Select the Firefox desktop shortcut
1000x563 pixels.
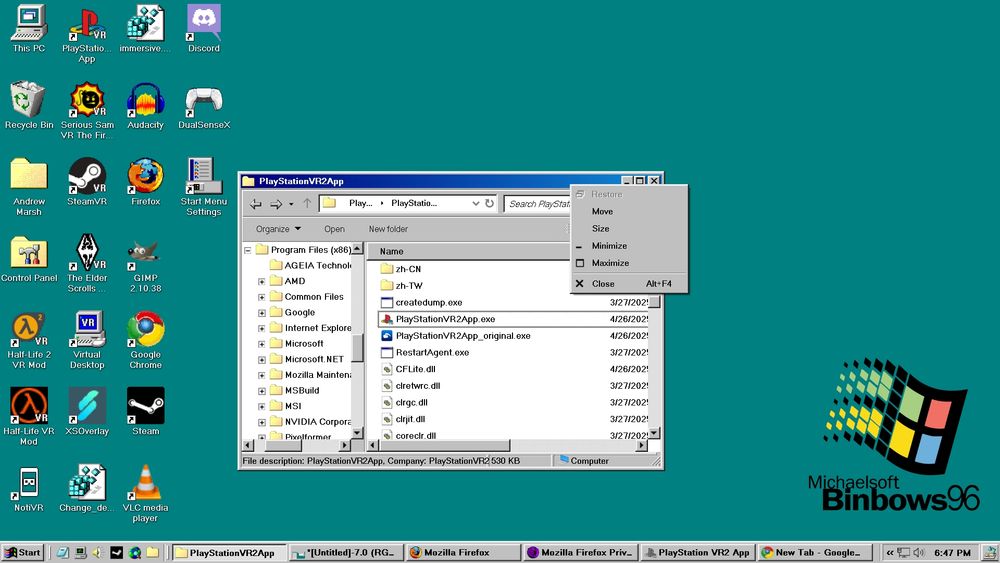click(x=145, y=182)
